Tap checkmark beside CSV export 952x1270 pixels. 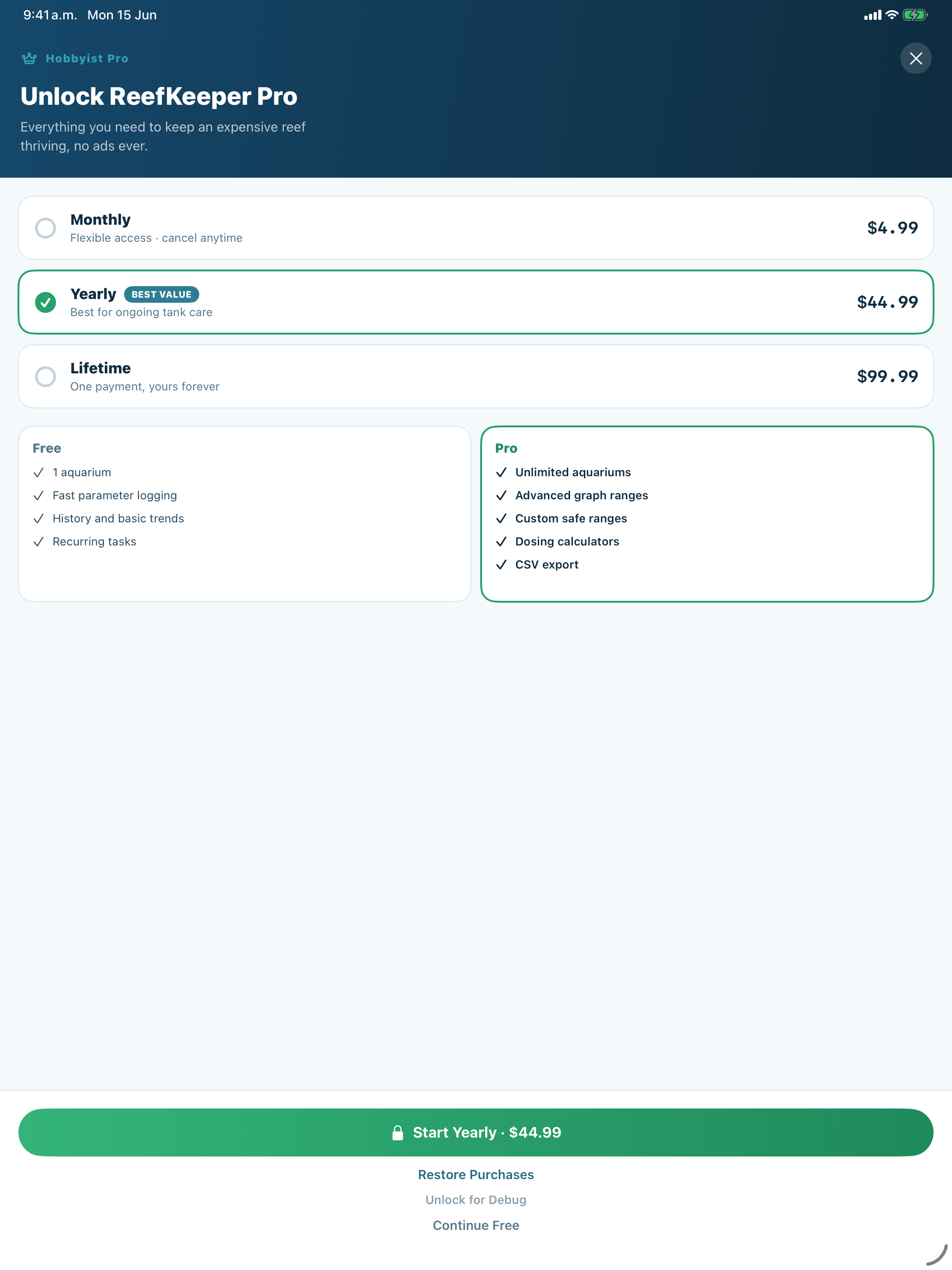click(x=501, y=564)
